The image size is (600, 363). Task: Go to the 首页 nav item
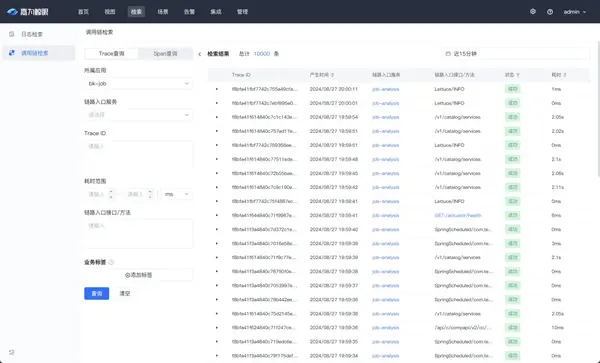[x=83, y=12]
